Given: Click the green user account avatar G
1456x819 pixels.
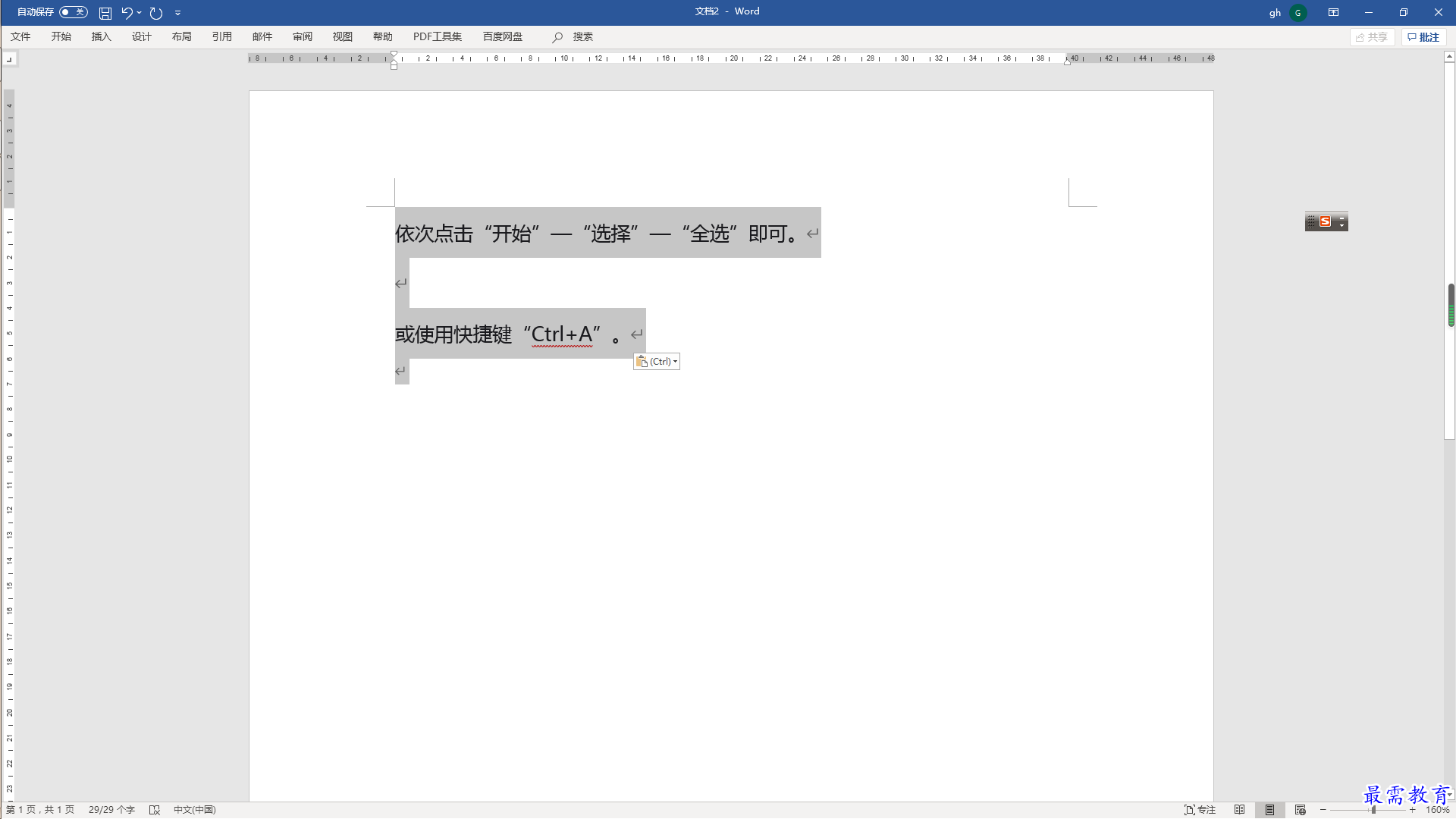Looking at the screenshot, I should [1298, 13].
